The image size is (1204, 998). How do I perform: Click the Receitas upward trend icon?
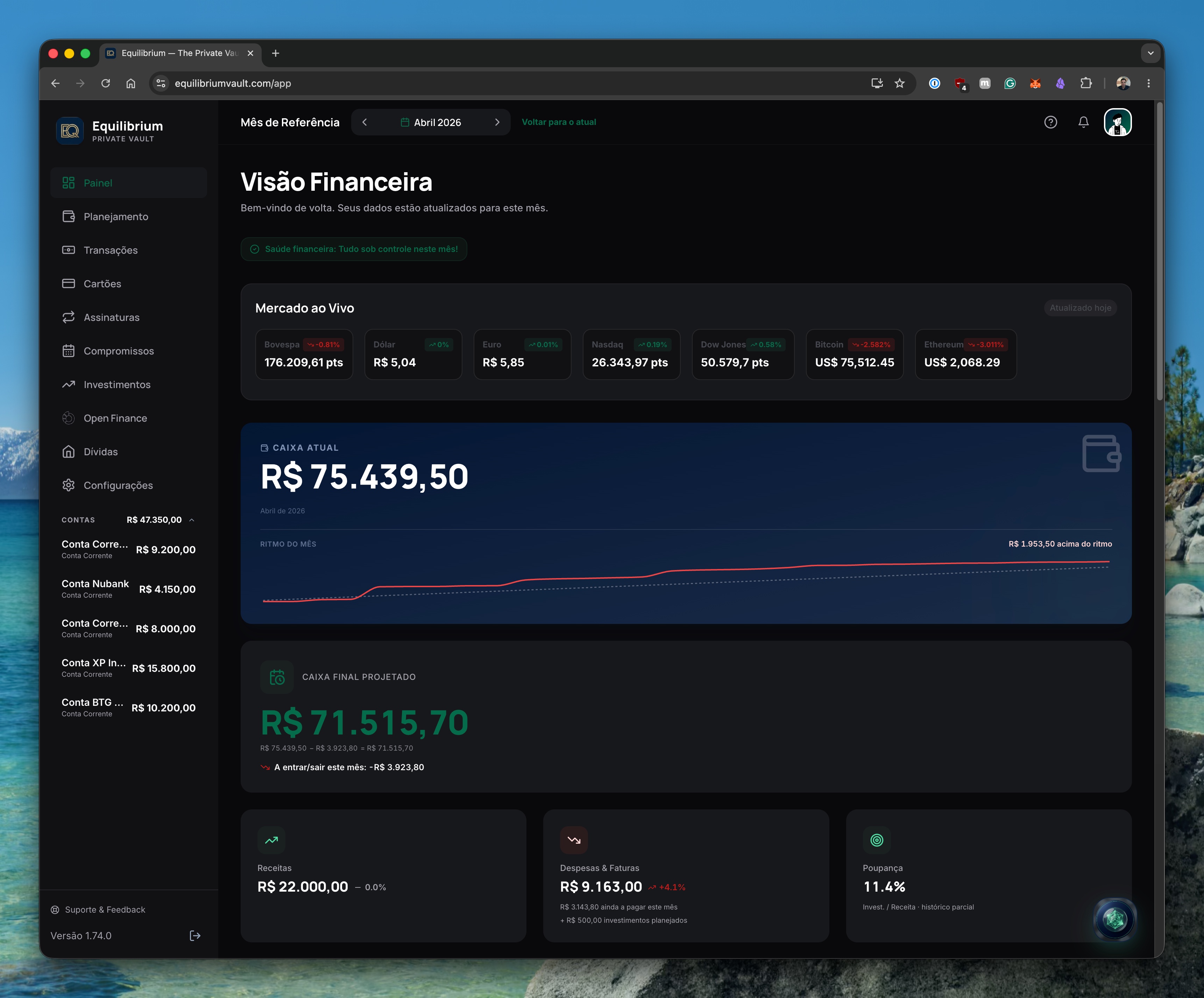click(271, 840)
